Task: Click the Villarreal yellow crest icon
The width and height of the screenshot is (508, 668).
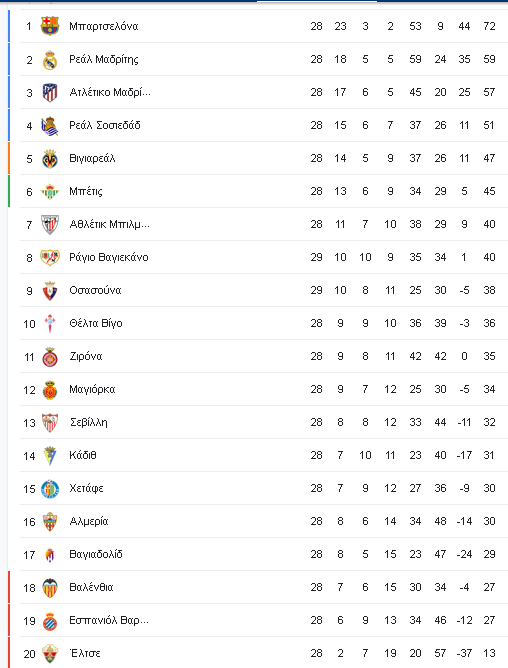Action: 50,158
